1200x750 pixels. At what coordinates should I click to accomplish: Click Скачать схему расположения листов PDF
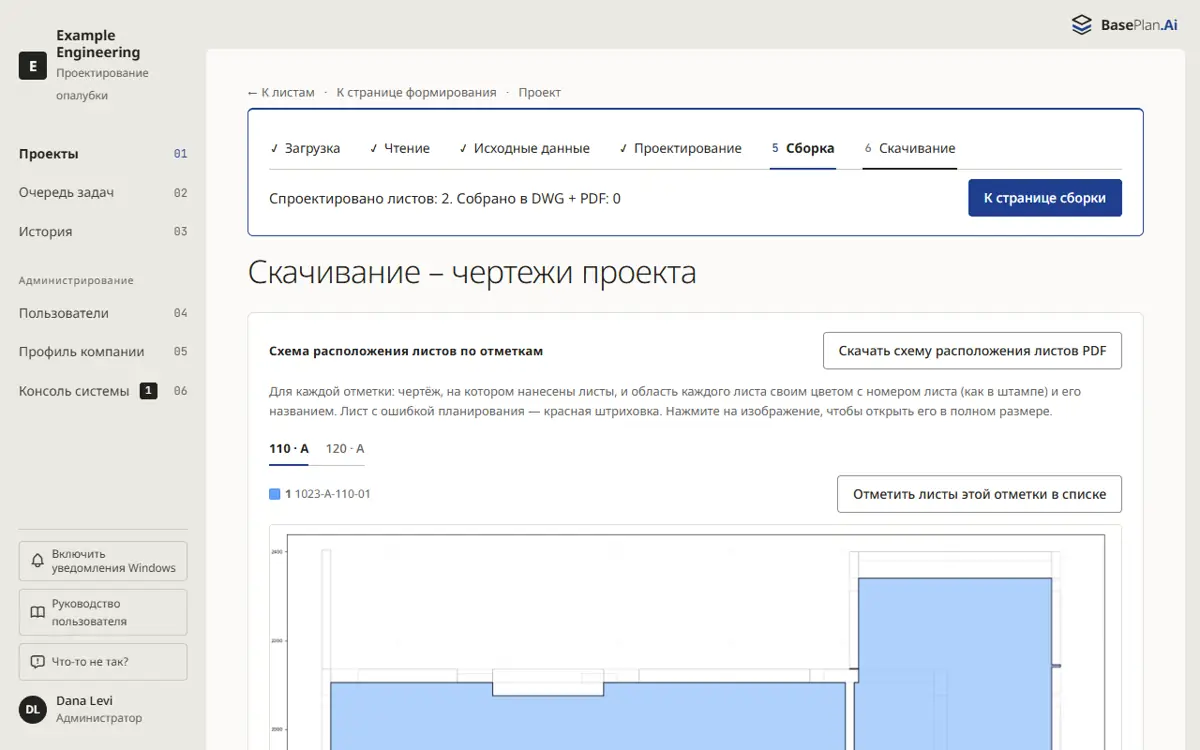972,351
